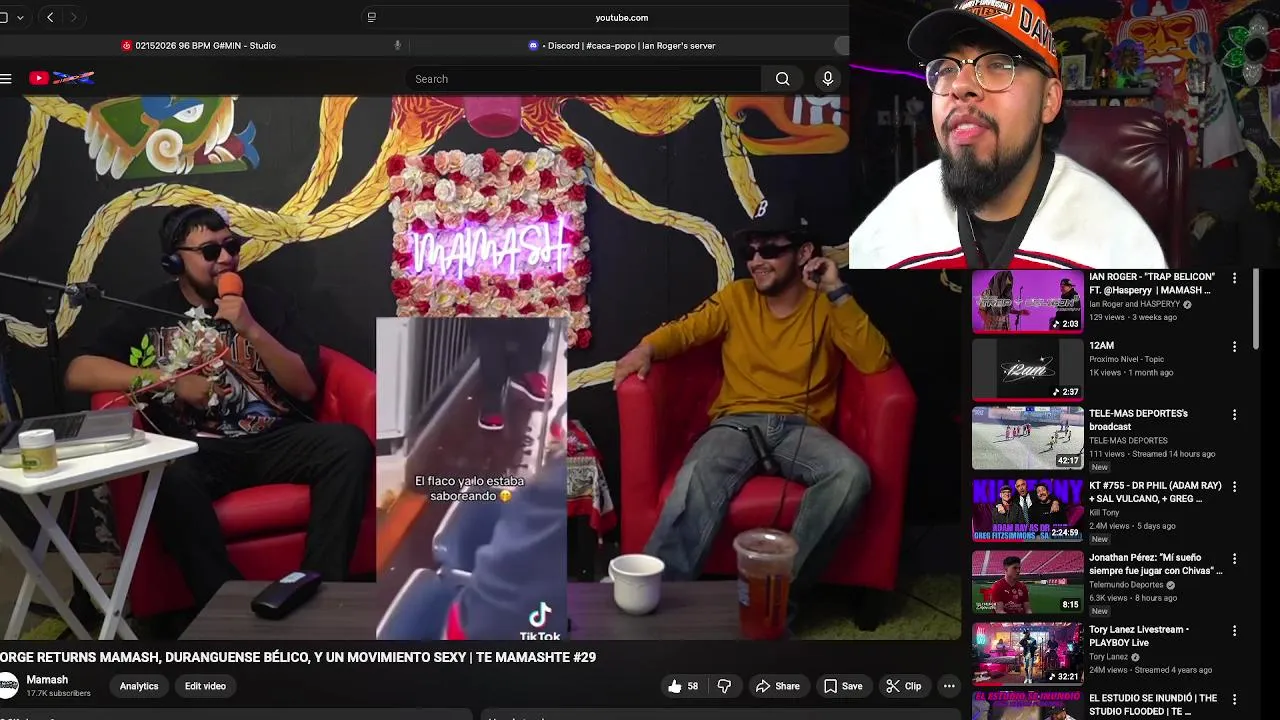Open TELE-MAS DEPORTES broadcast thumbnail
The height and width of the screenshot is (720, 1280).
click(1027, 438)
